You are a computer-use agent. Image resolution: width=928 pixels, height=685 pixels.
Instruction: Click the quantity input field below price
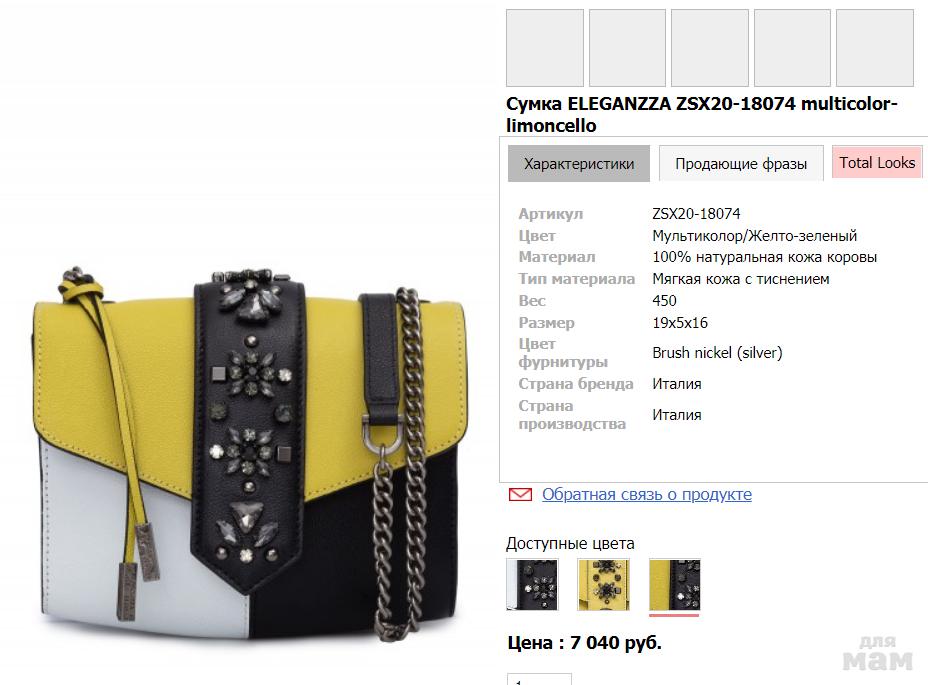tap(539, 679)
